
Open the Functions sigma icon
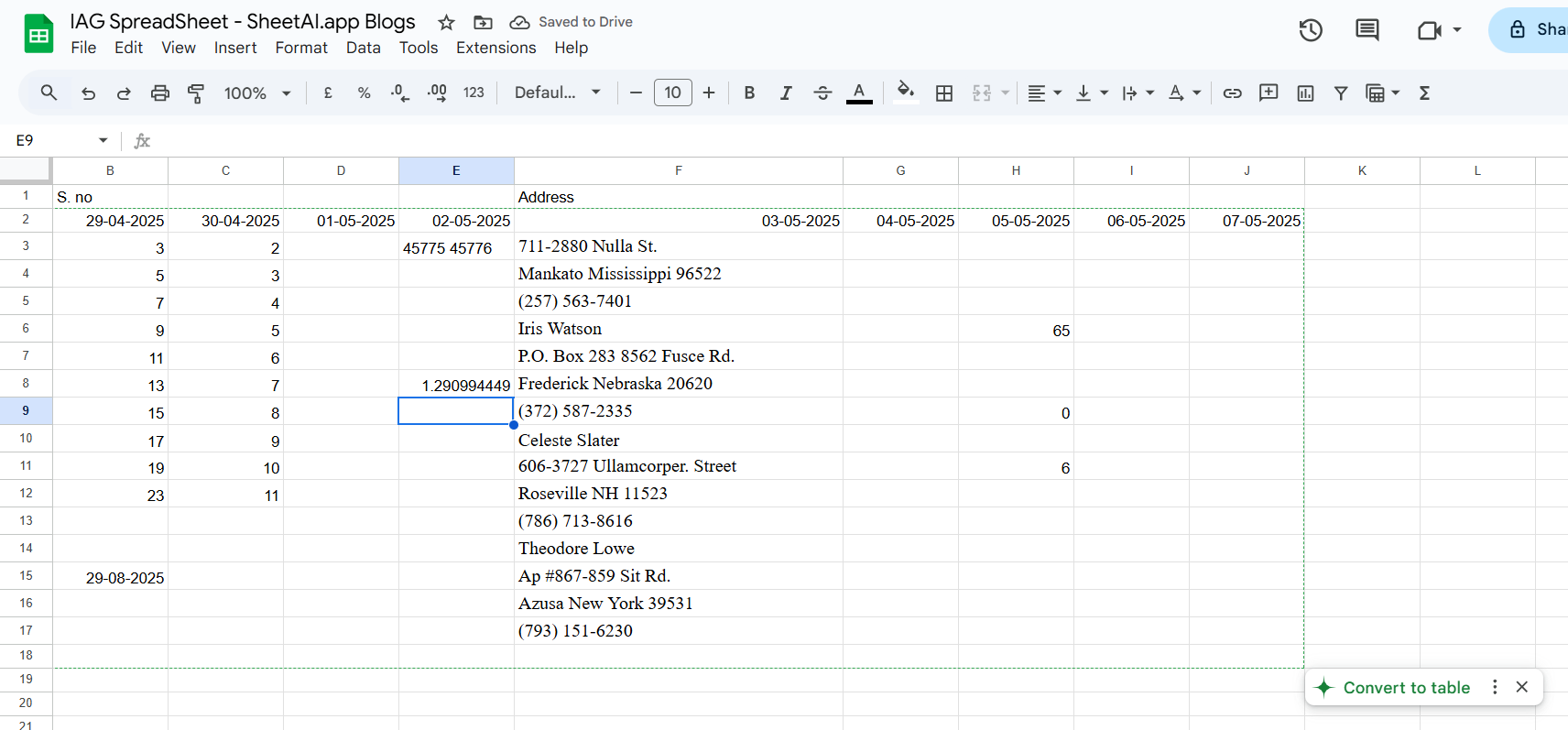point(1424,93)
